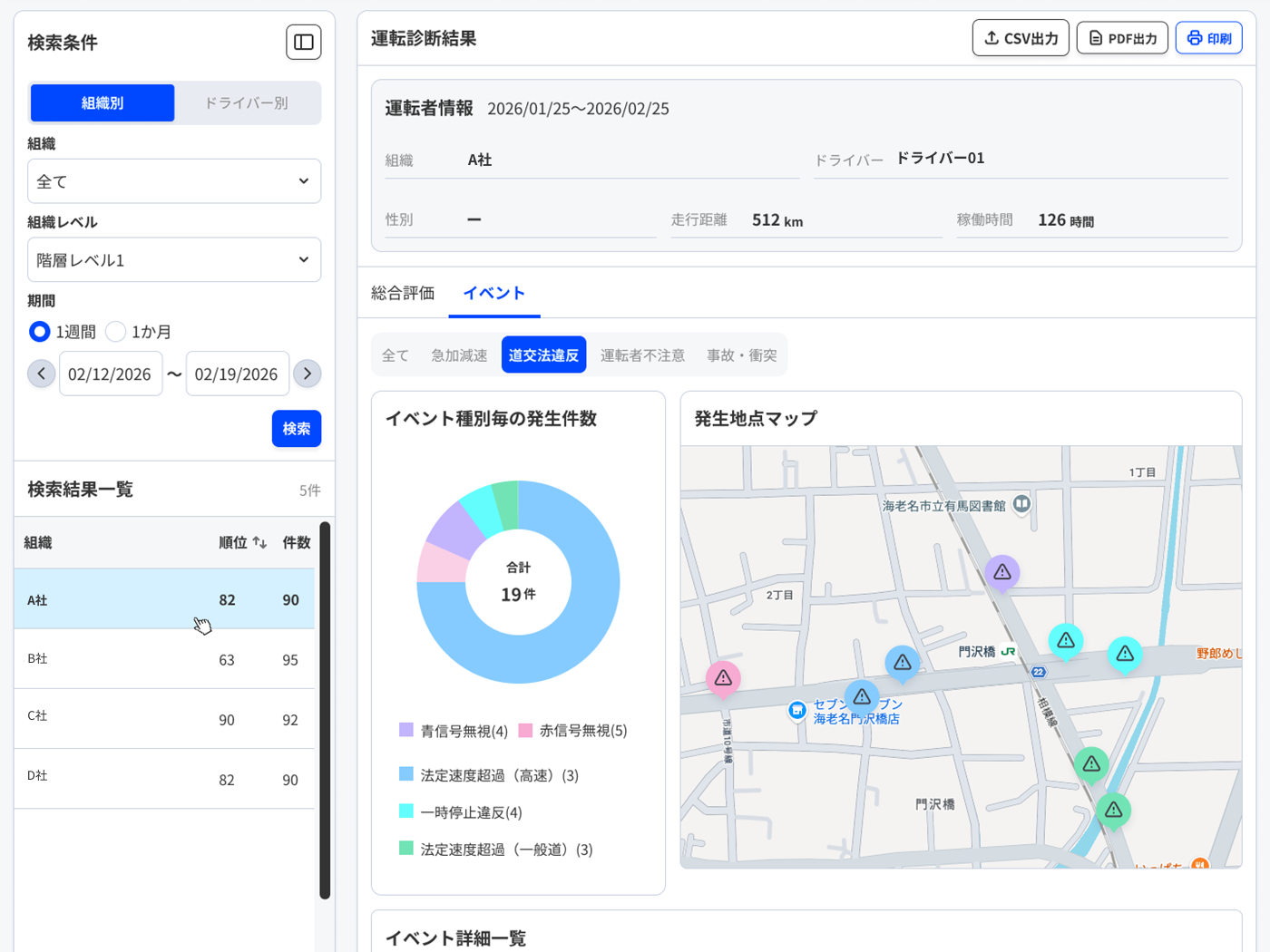Click the blue 法定速度超過（高速） legend swatch
Screen dimensions: 1270x952
406,774
